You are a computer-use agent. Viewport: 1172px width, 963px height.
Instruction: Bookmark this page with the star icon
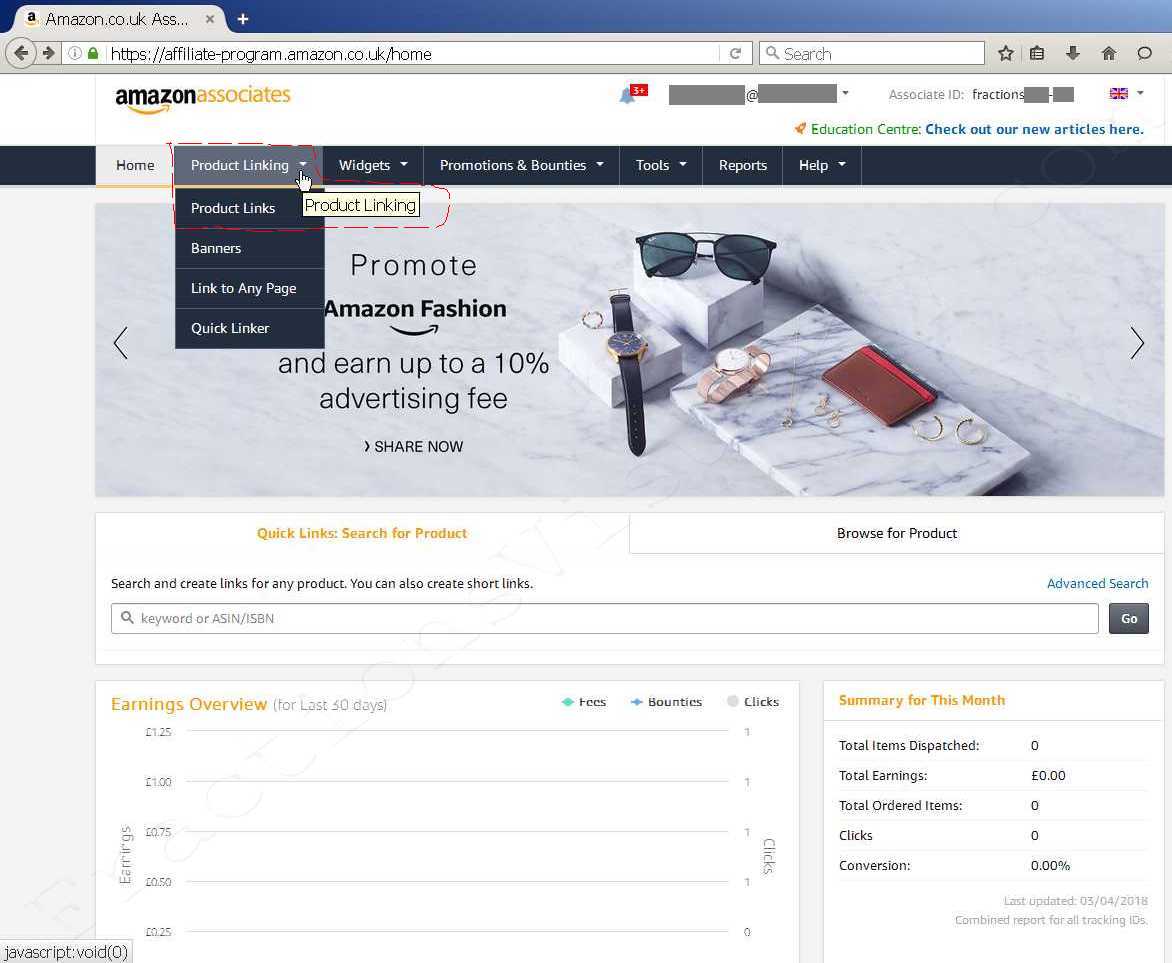[x=1006, y=53]
